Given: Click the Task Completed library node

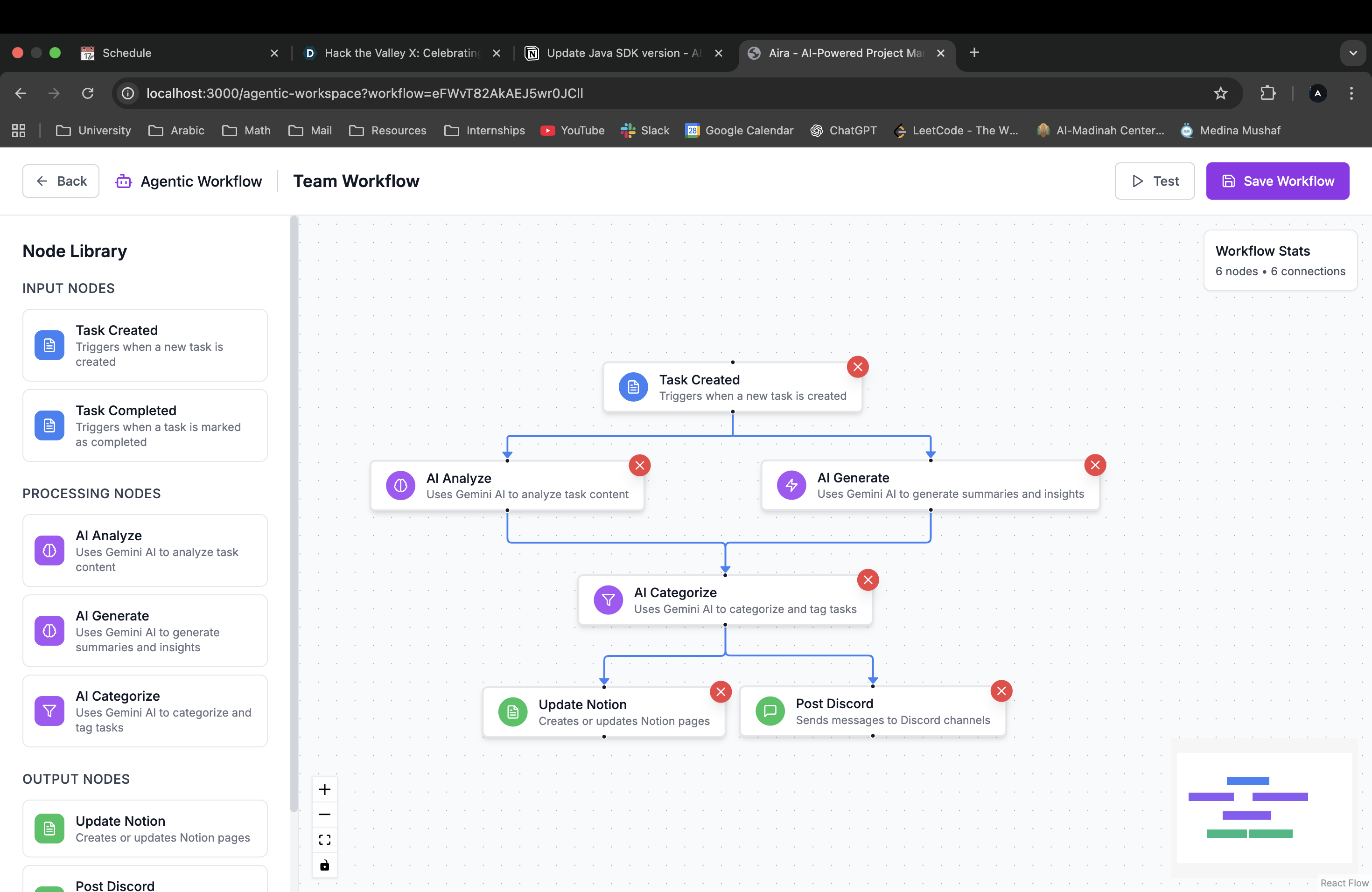Looking at the screenshot, I should tap(145, 425).
